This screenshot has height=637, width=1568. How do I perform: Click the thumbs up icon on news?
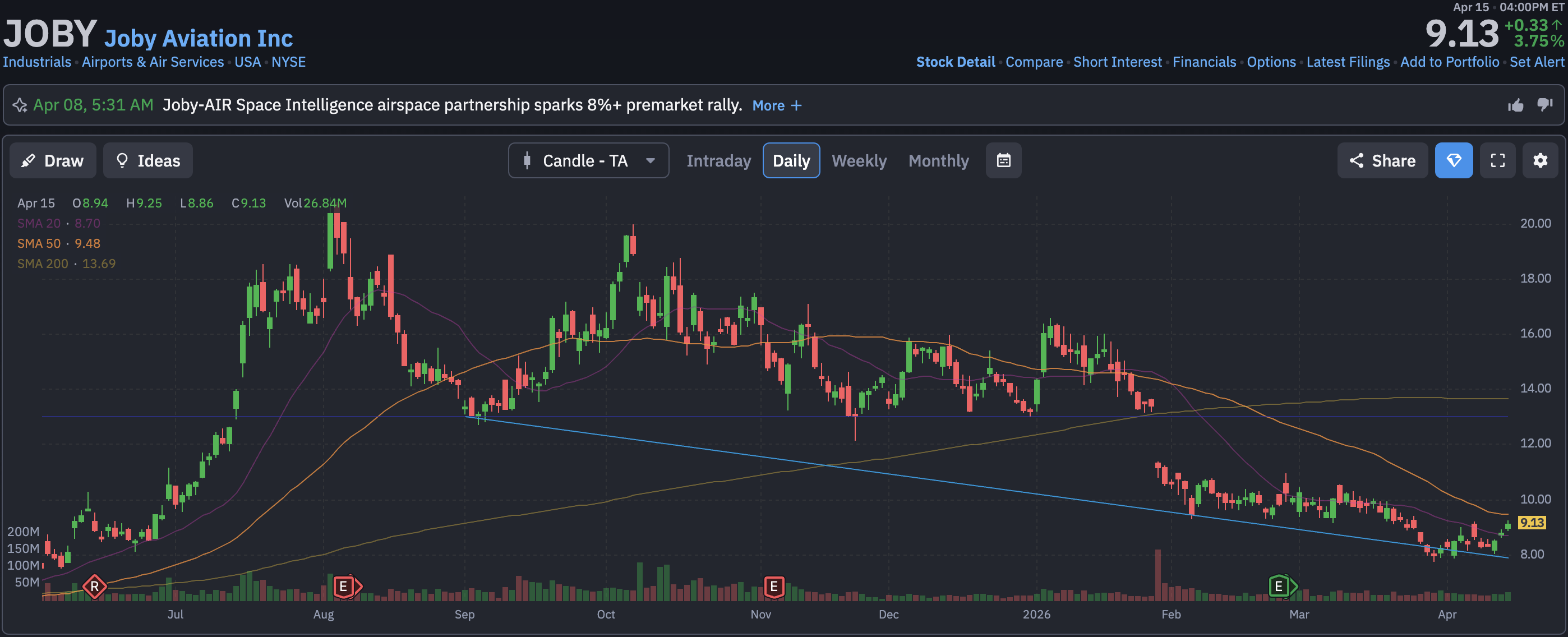click(1515, 105)
